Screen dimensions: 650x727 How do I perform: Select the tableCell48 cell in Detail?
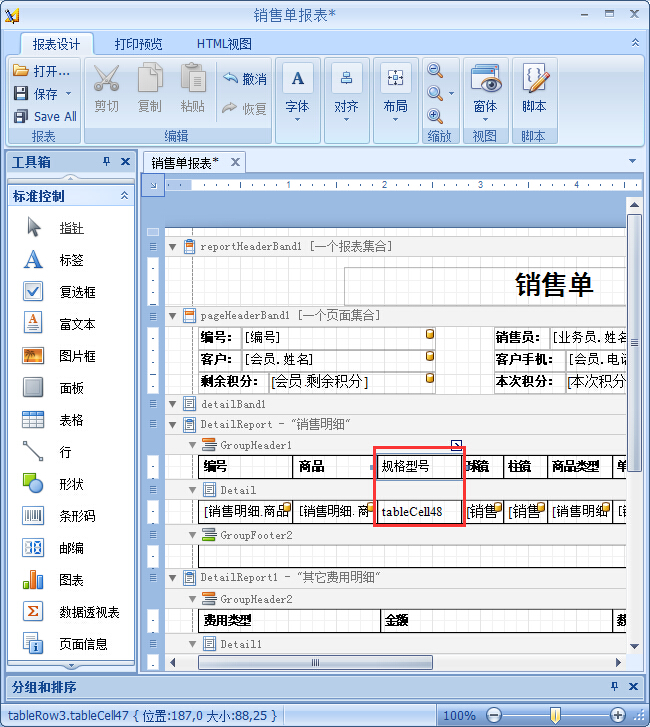click(x=419, y=512)
